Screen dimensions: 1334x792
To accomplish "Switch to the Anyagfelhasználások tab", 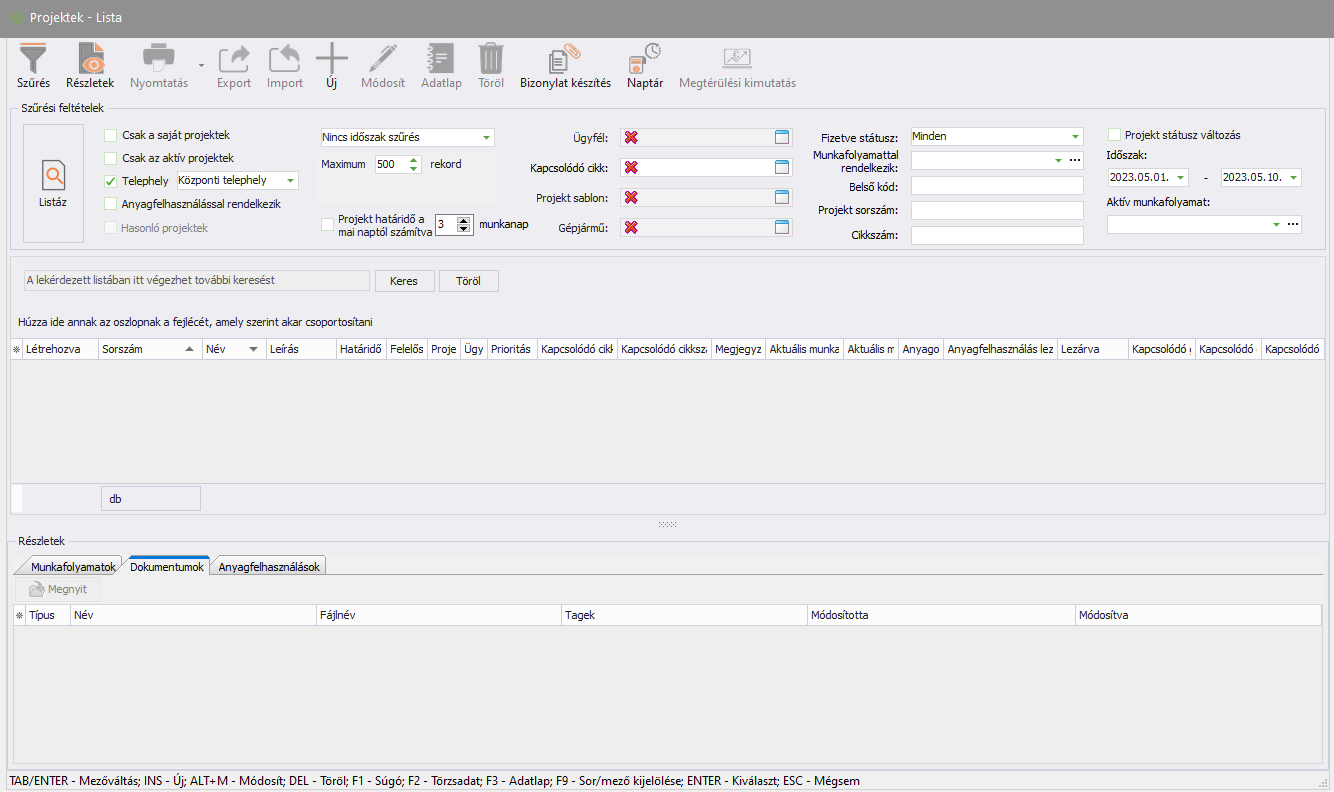I will tap(269, 567).
